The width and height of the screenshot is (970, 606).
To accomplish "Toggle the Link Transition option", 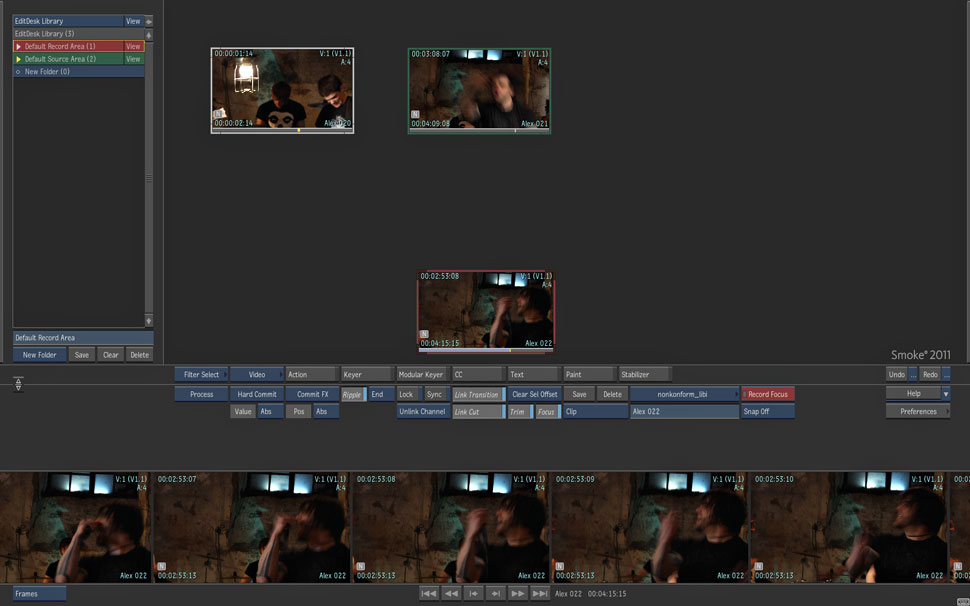I will pyautogui.click(x=477, y=394).
